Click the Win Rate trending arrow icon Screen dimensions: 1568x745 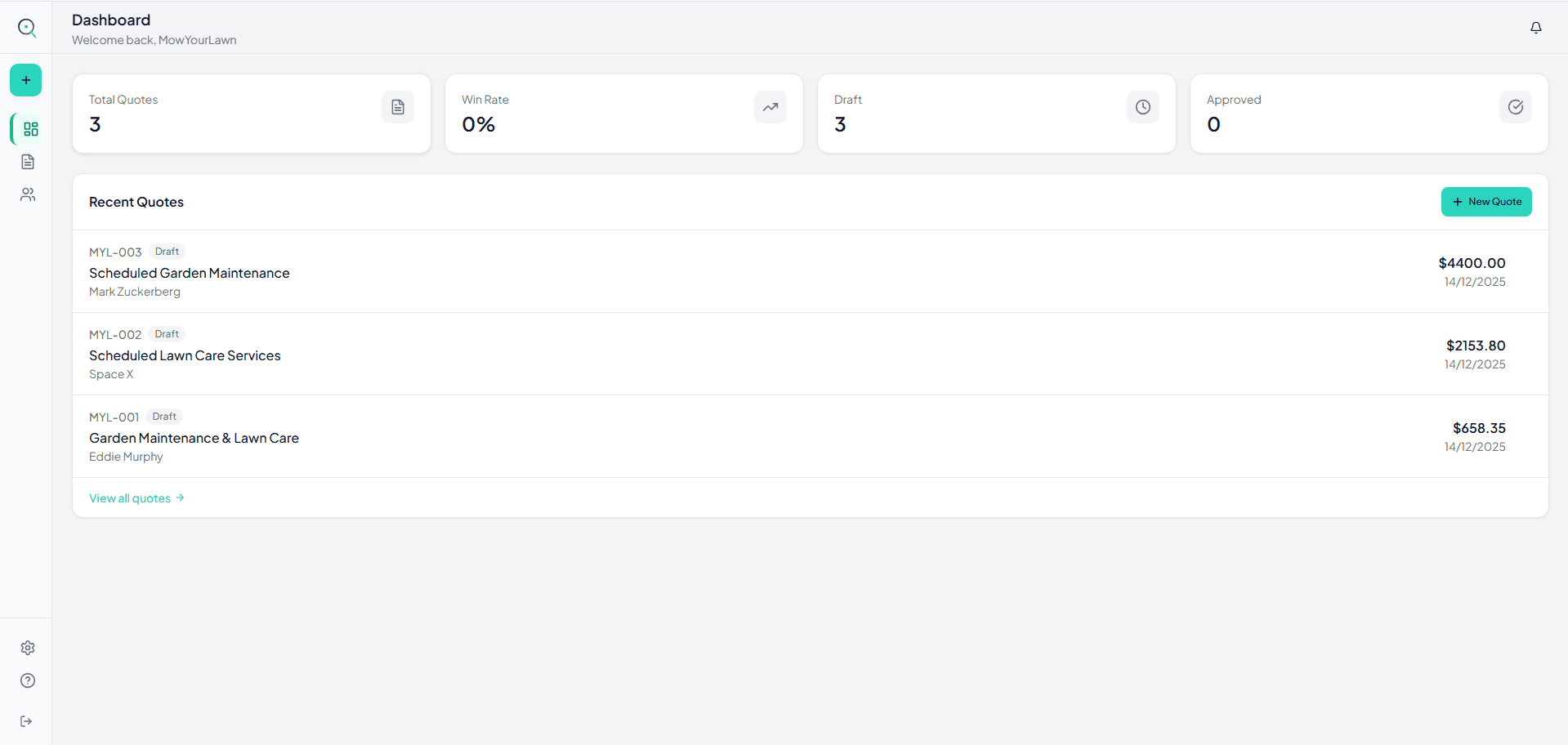770,107
